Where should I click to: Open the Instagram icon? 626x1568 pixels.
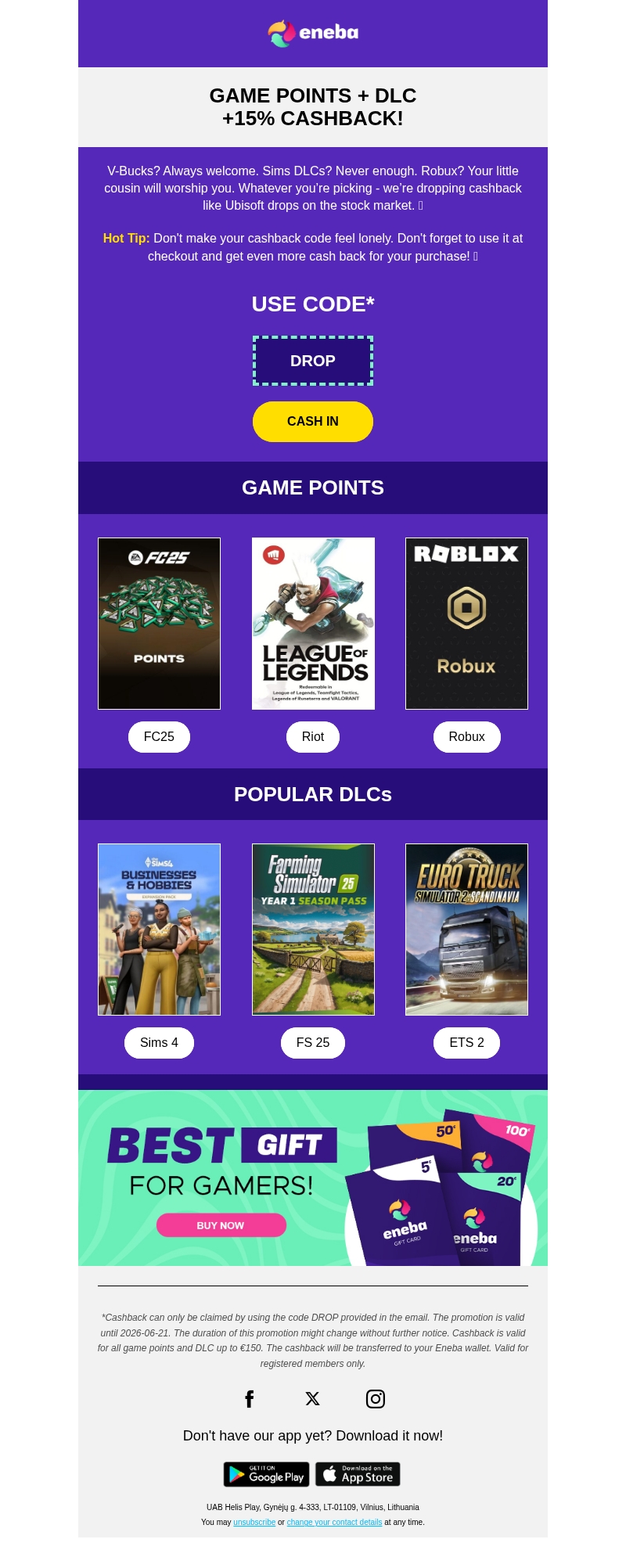376,1399
